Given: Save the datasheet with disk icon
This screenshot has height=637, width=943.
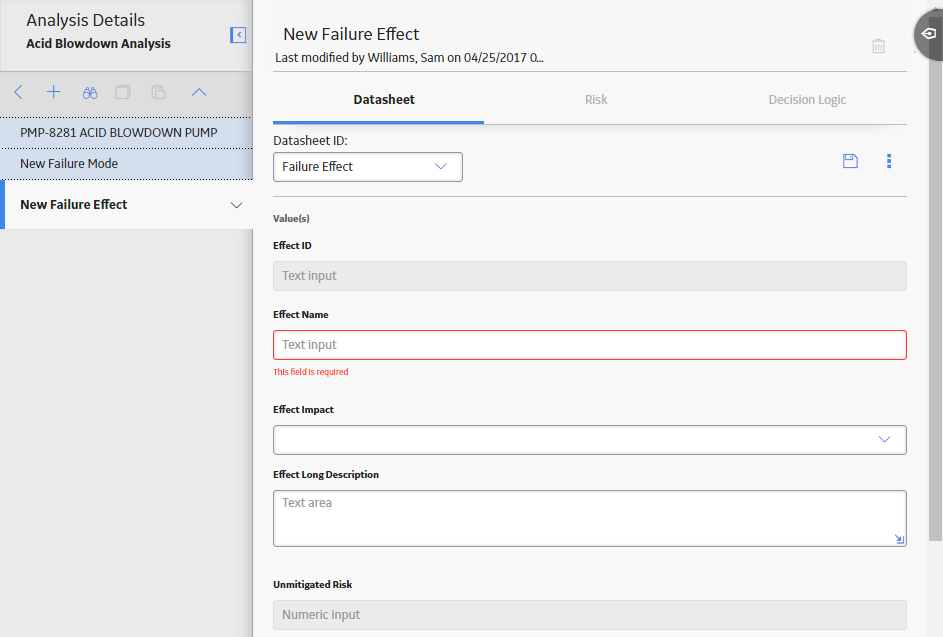Looking at the screenshot, I should [x=850, y=161].
